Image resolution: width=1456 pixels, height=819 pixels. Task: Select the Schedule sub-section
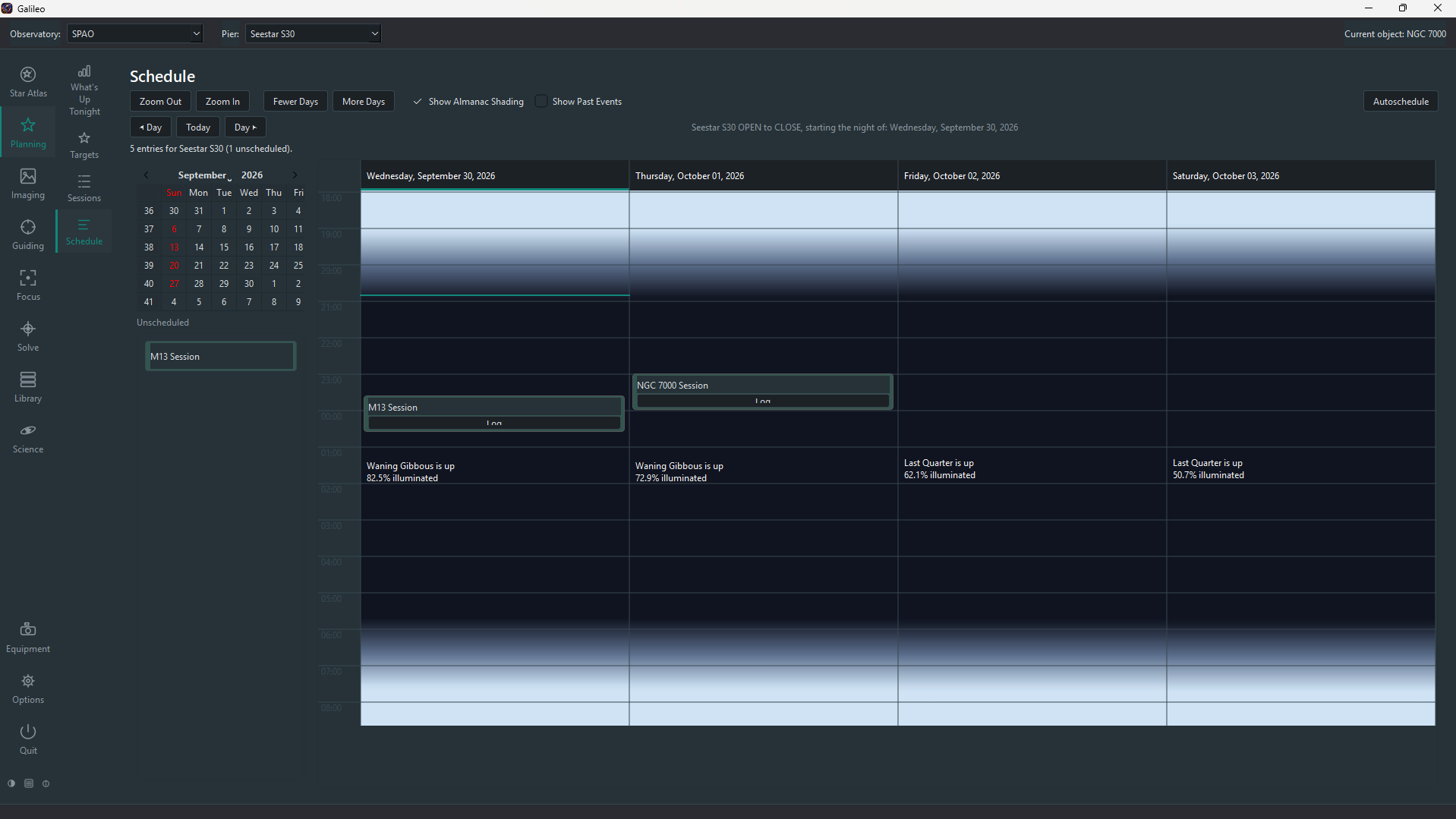[x=84, y=232]
